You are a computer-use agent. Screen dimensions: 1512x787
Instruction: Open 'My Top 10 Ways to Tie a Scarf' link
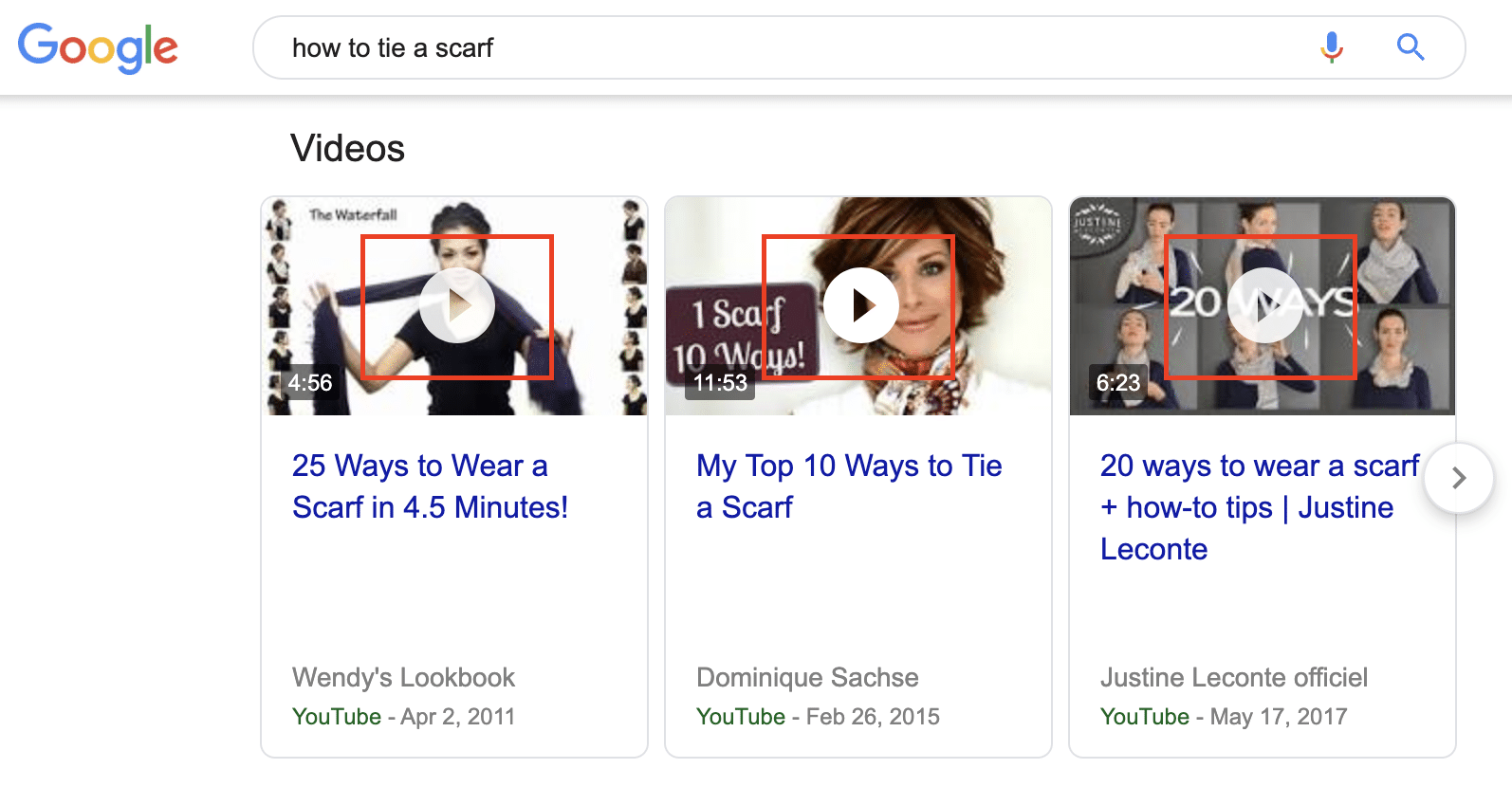(849, 486)
